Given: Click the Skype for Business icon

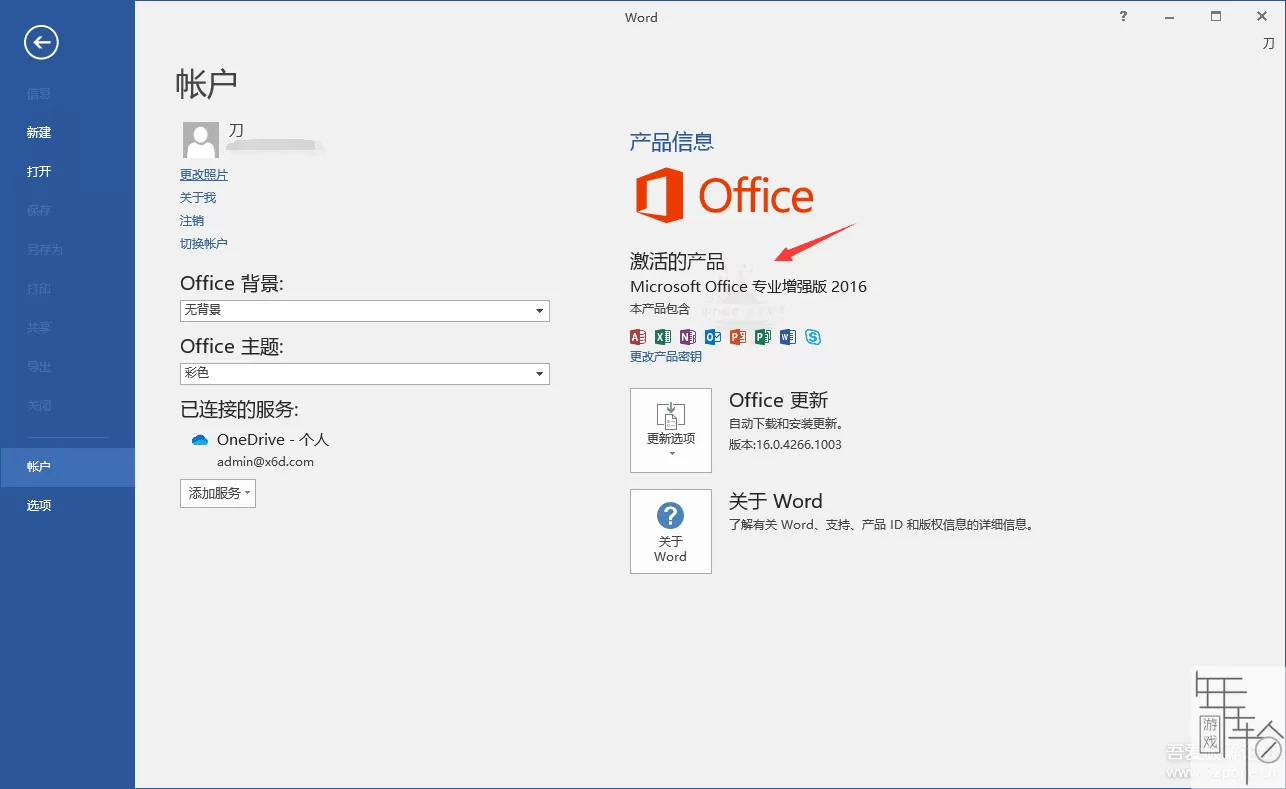Looking at the screenshot, I should coord(813,337).
